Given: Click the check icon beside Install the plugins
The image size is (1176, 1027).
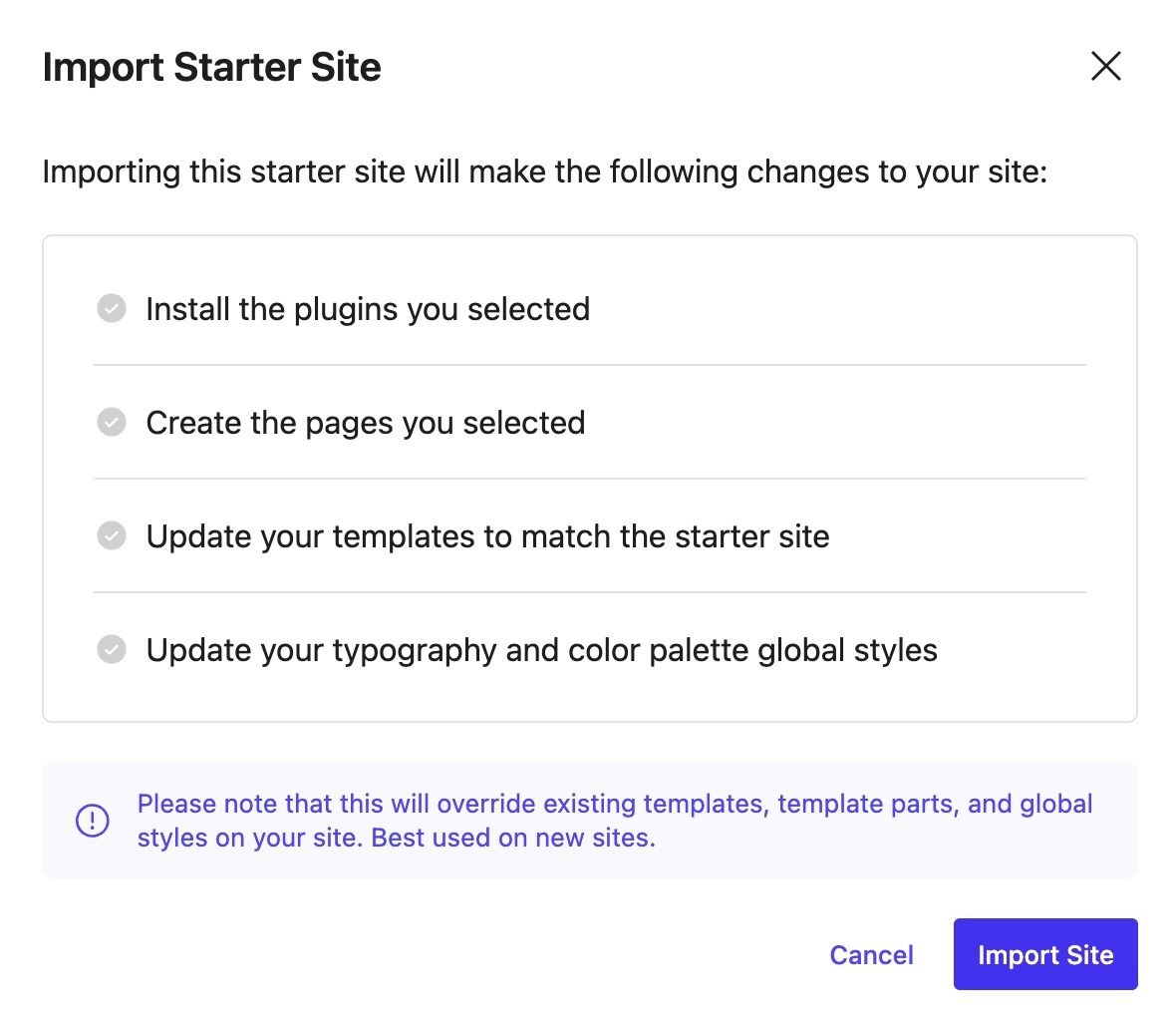Looking at the screenshot, I should coord(112,309).
